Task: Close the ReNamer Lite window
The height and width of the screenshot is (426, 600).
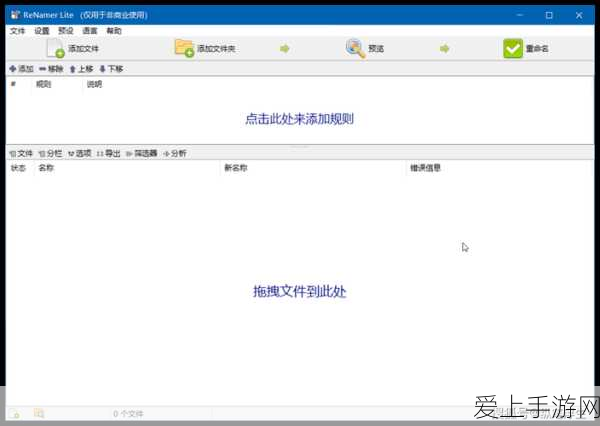Action: coord(579,15)
